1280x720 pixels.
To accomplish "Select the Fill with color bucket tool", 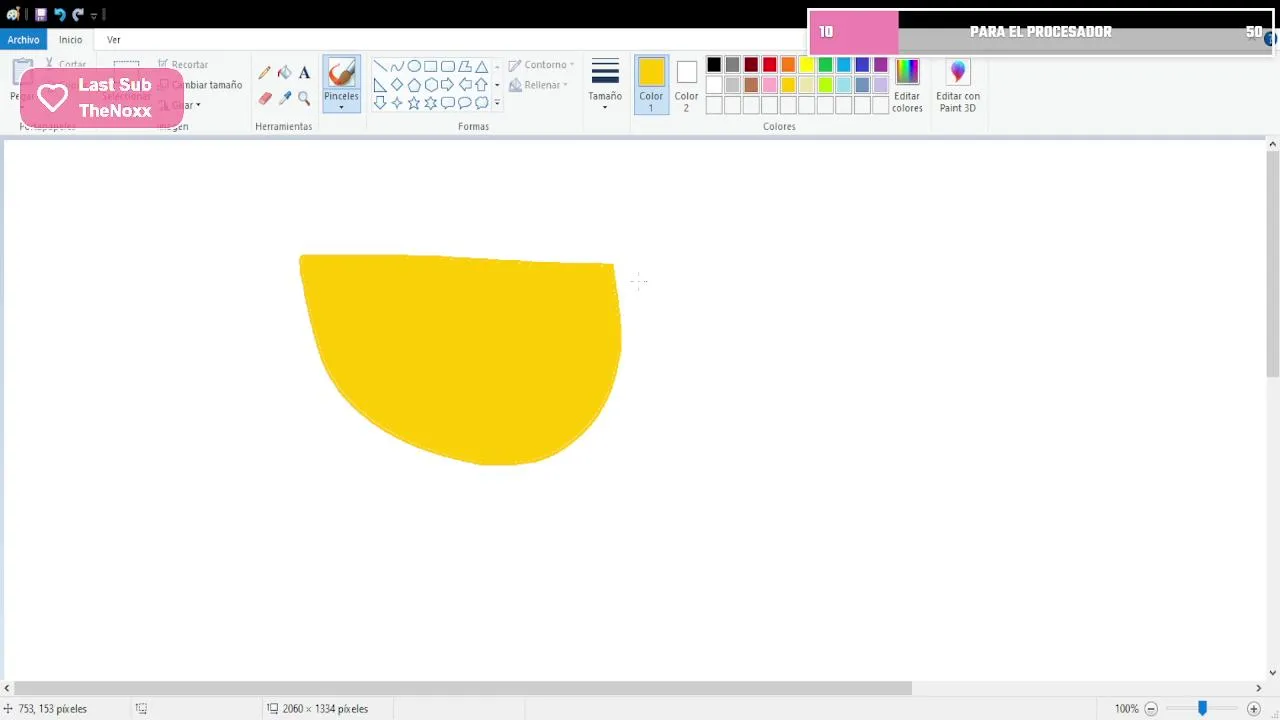I will tap(284, 72).
